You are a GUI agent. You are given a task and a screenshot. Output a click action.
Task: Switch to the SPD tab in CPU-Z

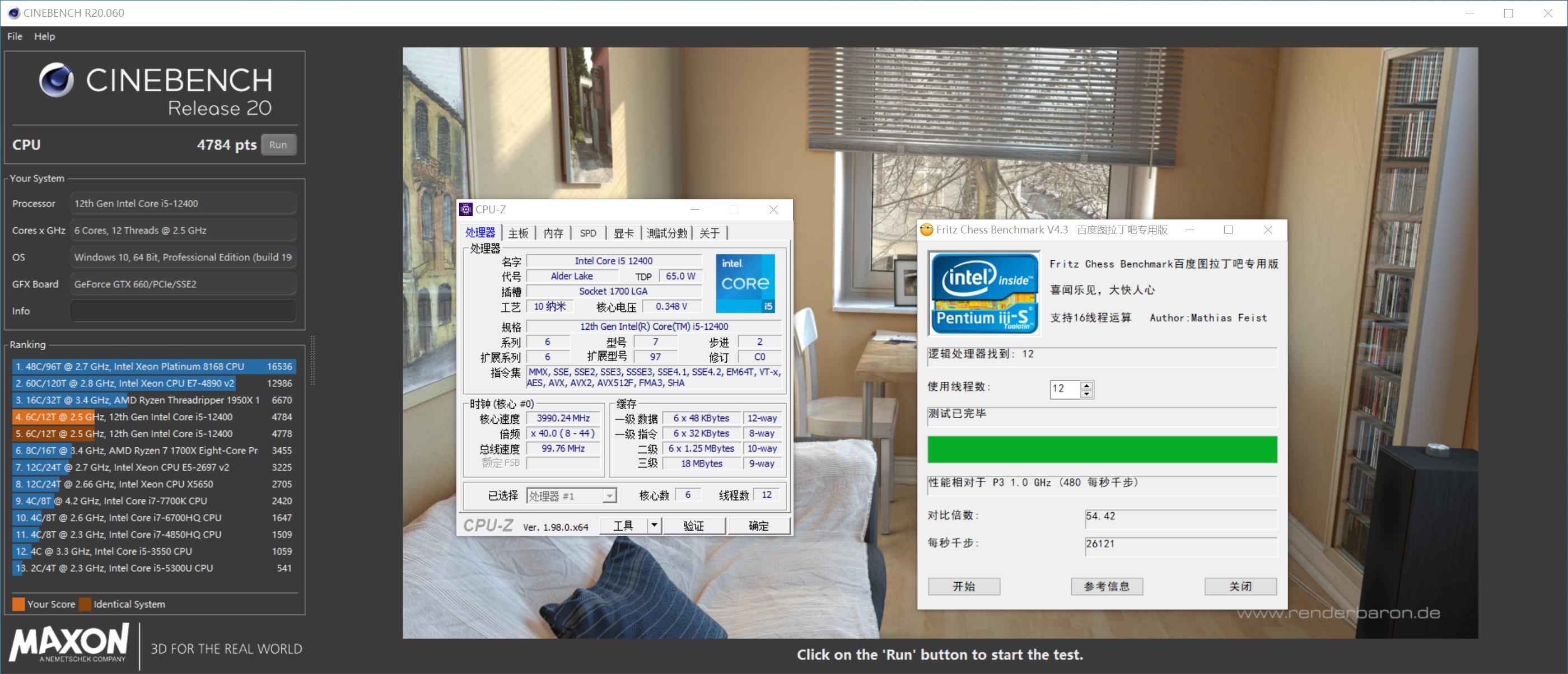(x=587, y=233)
